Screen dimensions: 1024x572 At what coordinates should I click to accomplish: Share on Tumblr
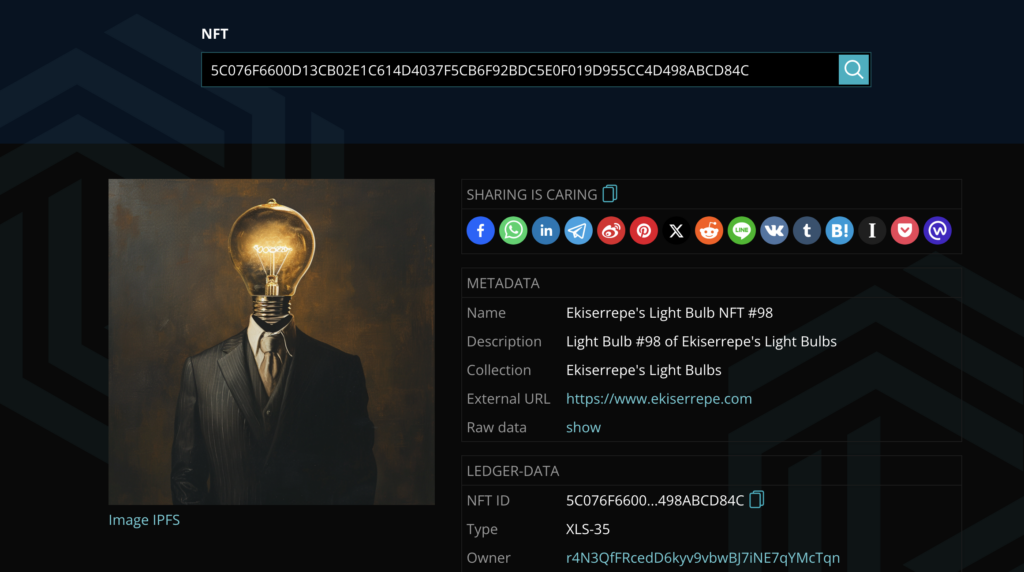tap(807, 231)
